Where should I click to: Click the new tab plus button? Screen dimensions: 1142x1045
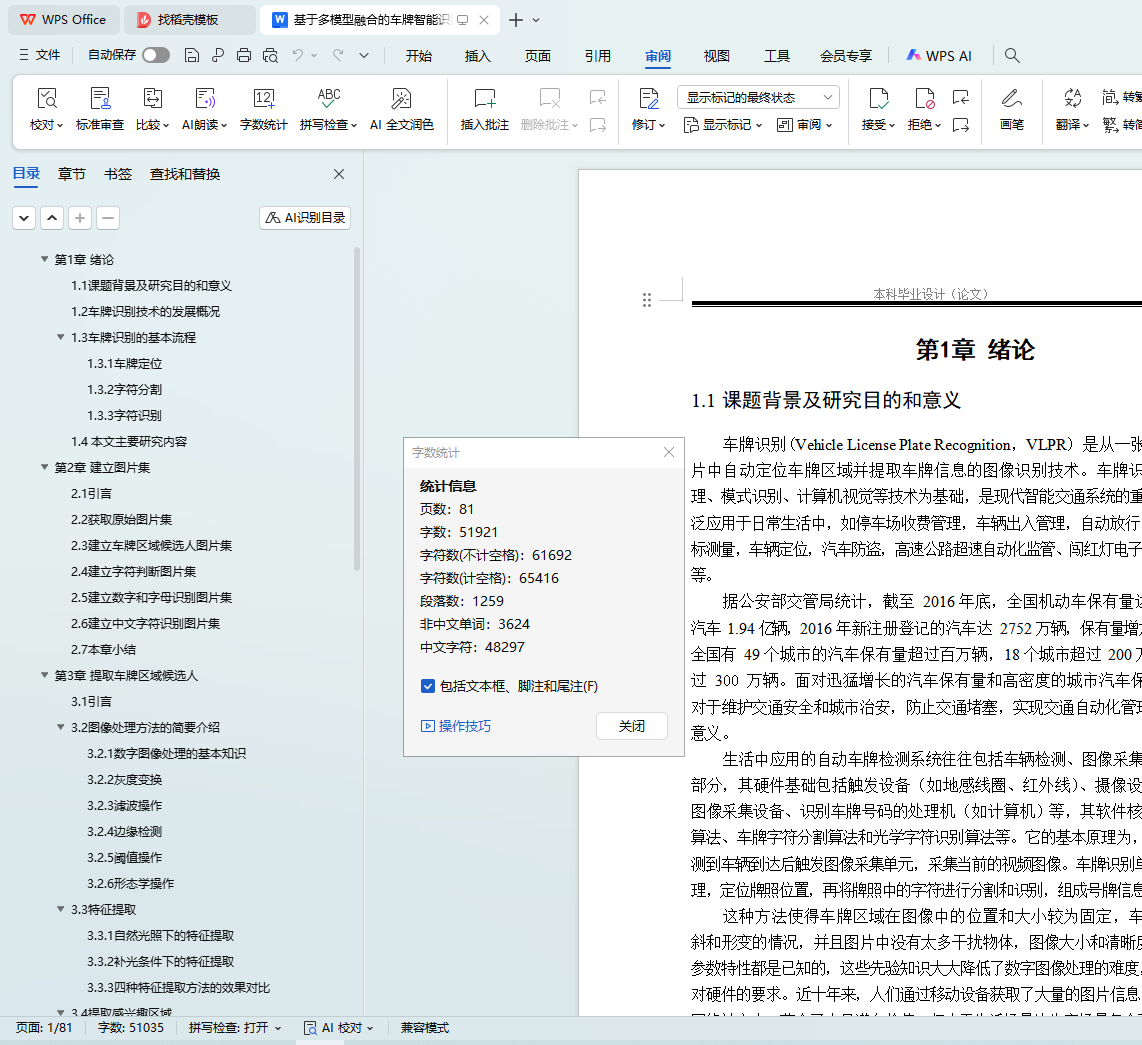click(516, 20)
